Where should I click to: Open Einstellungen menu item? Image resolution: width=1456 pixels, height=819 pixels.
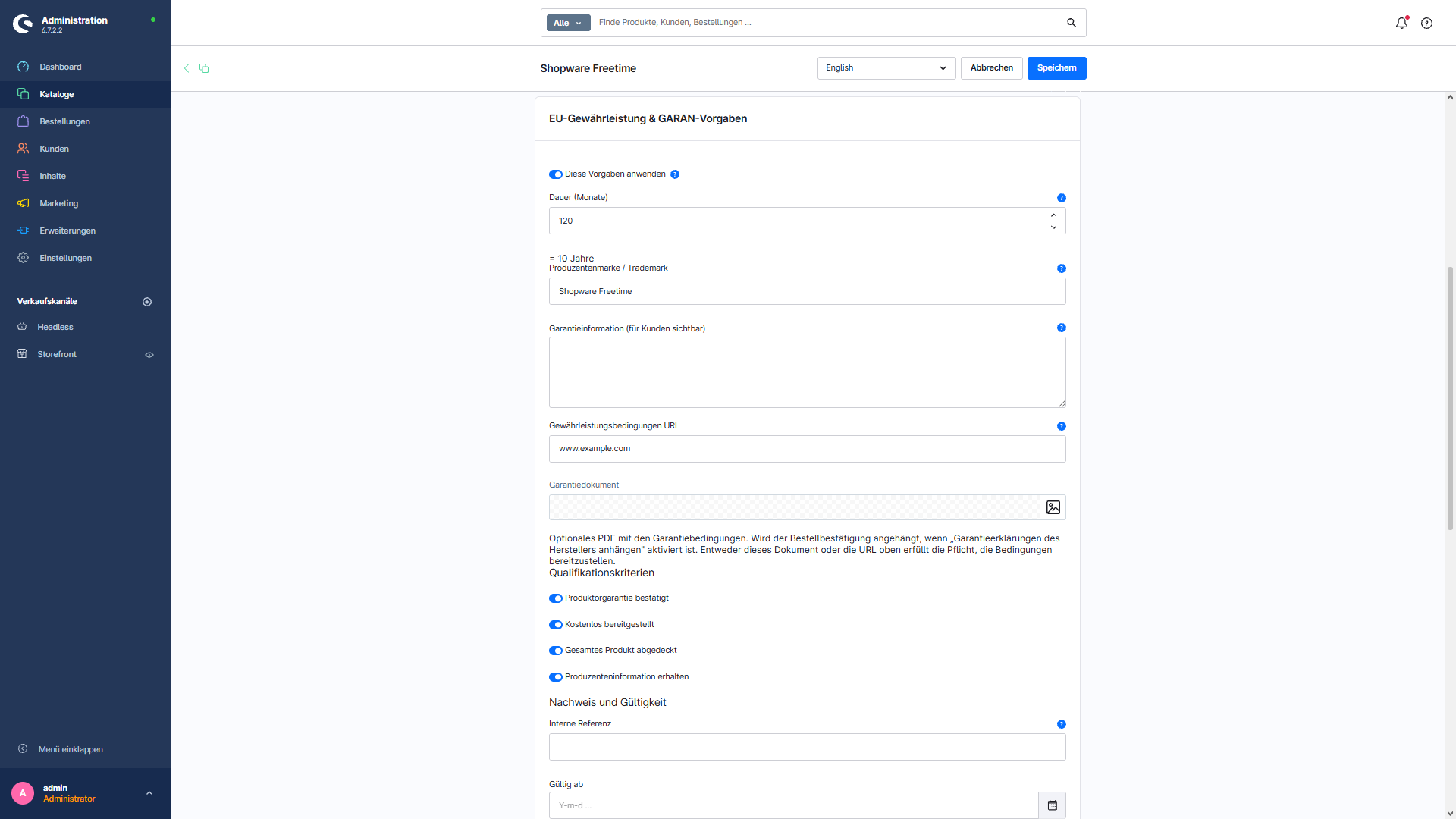click(85, 258)
